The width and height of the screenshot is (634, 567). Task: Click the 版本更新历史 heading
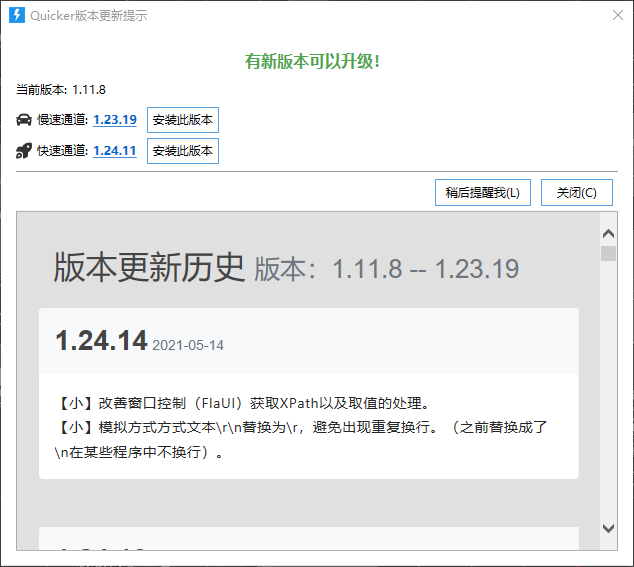point(149,267)
